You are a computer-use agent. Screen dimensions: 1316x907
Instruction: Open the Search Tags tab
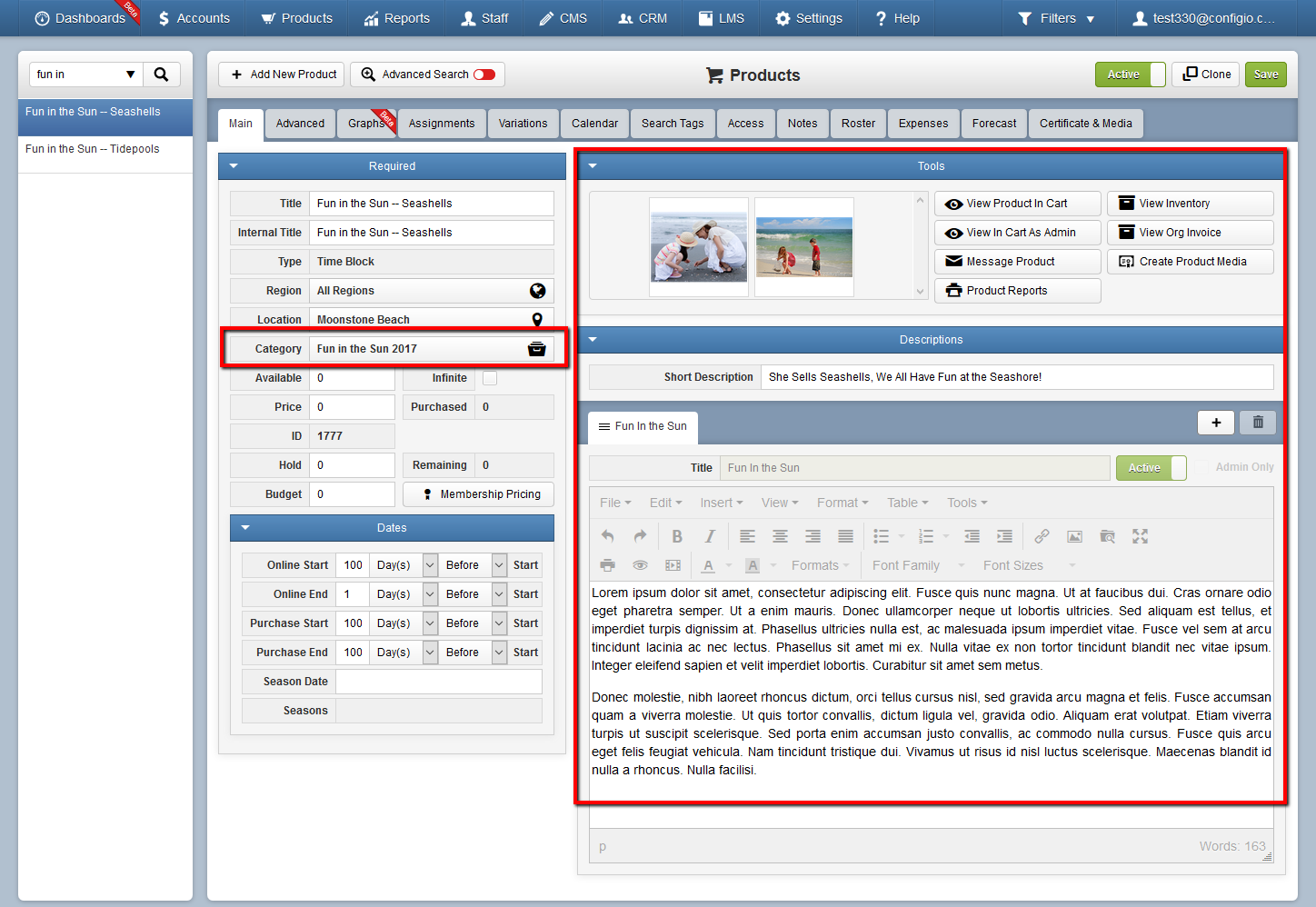click(673, 124)
